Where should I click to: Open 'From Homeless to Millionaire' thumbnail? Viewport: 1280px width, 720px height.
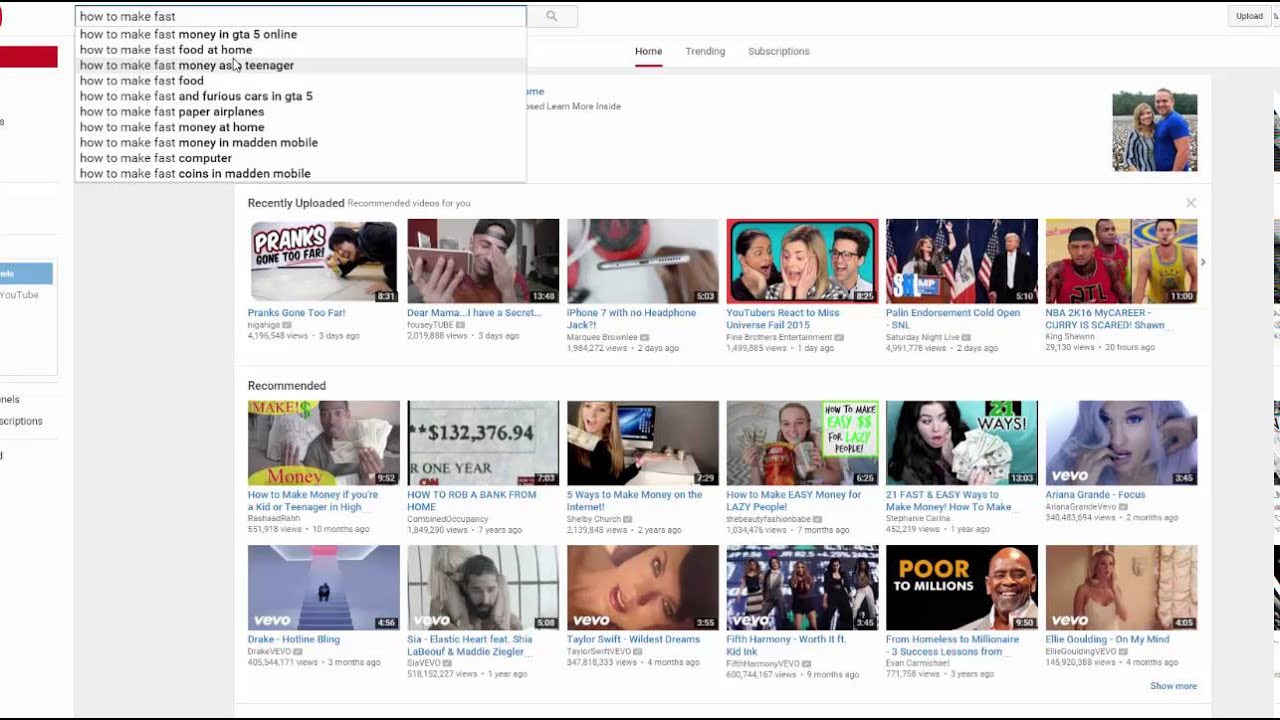962,587
